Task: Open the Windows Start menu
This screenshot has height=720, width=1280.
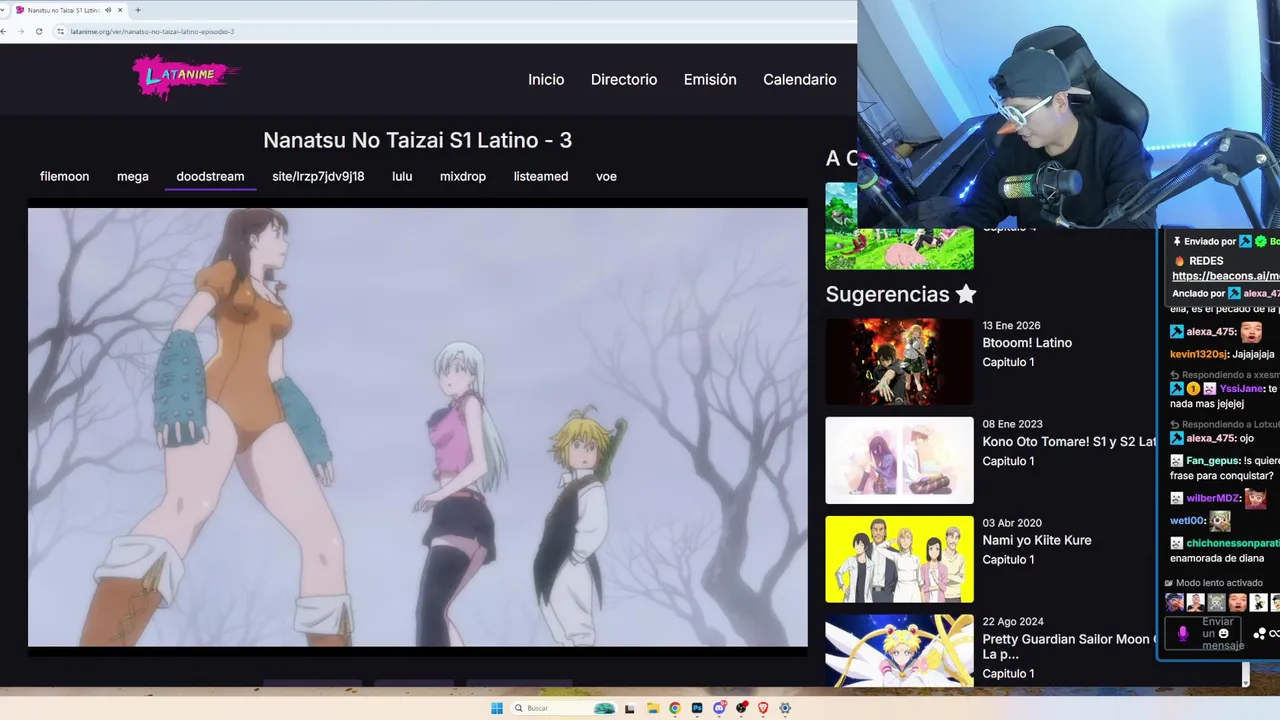Action: (x=497, y=708)
